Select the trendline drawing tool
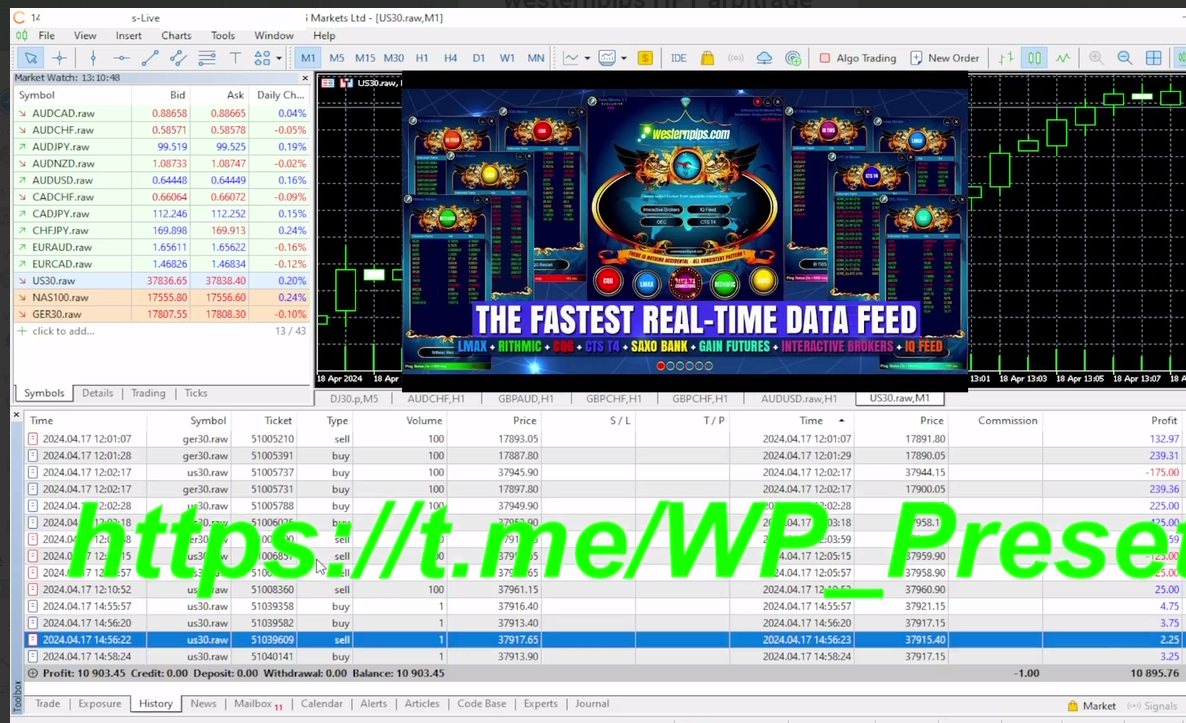This screenshot has width=1186, height=723. 150,58
